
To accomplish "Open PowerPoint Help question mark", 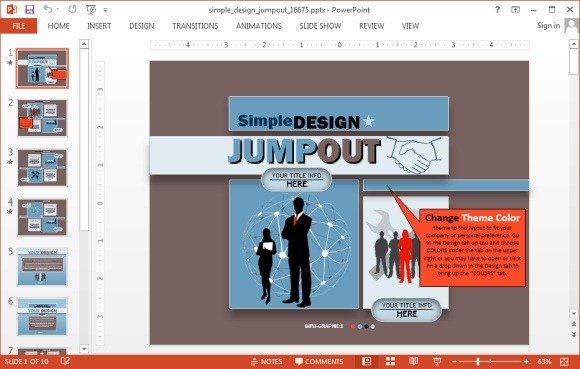I will (497, 10).
